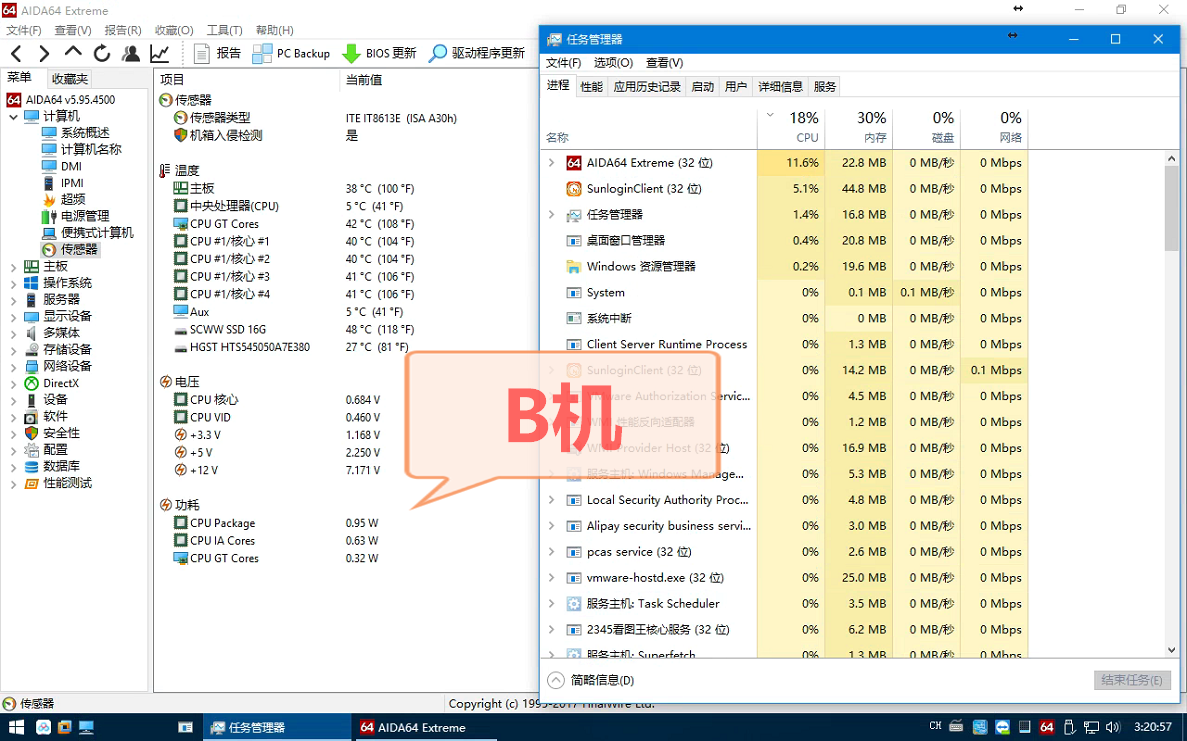Image resolution: width=1187 pixels, height=741 pixels.
Task: Switch to 应用历史记录 tab
Action: [x=647, y=86]
